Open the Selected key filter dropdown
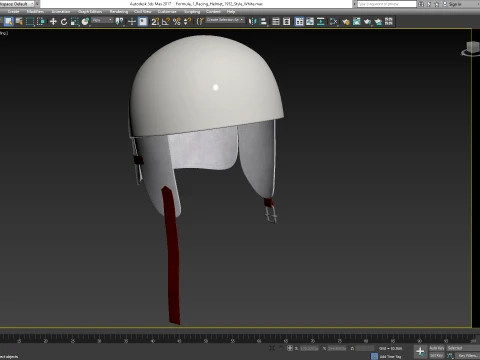The width and height of the screenshot is (480, 360). point(463,348)
